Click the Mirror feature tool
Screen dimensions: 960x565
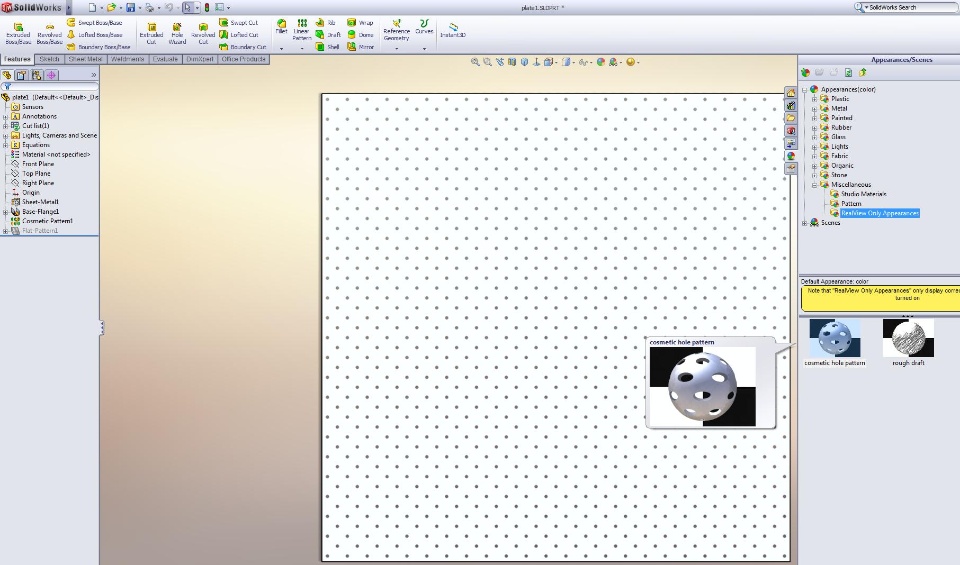click(x=360, y=47)
